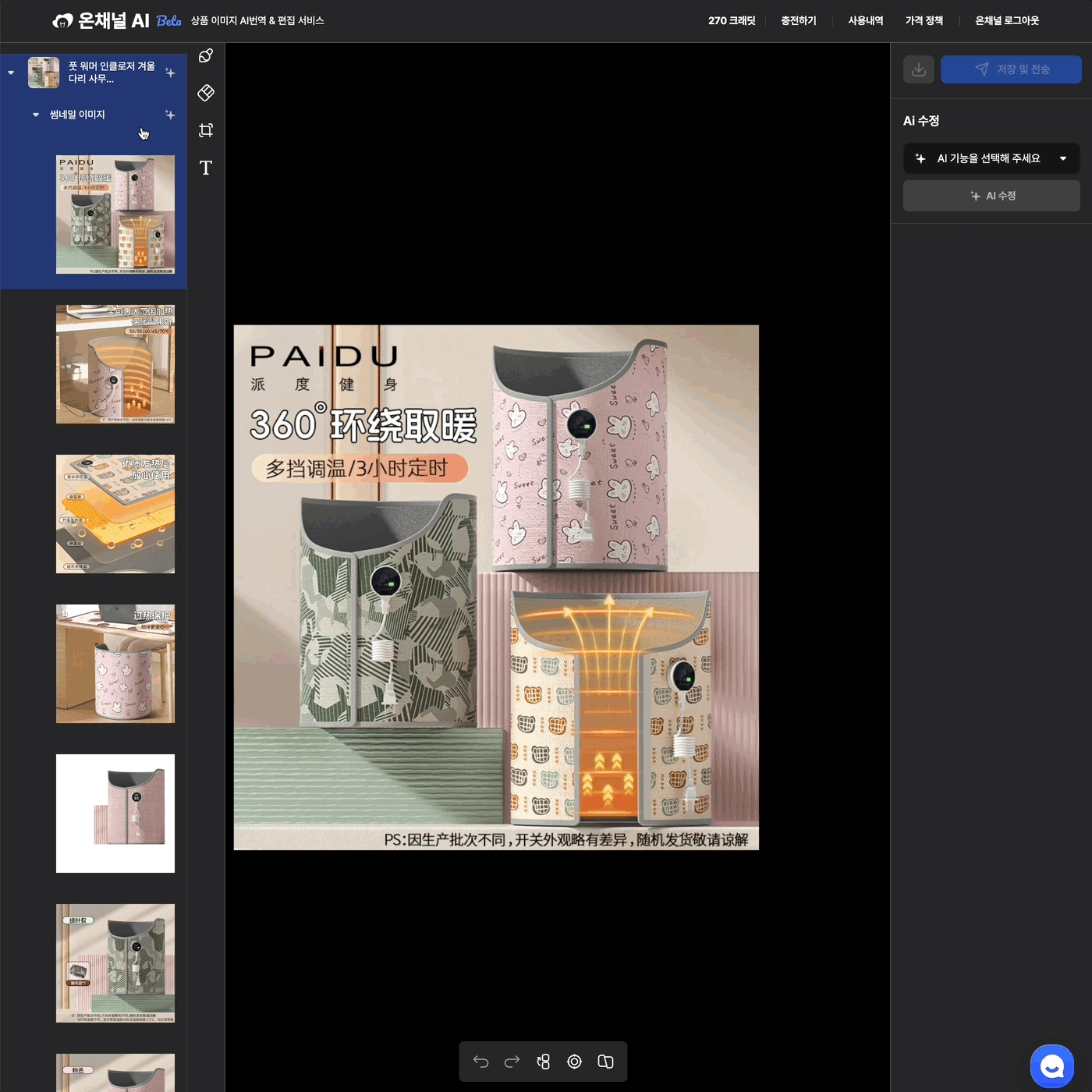The width and height of the screenshot is (1092, 1092).
Task: Select the pink warmer under desk thumbnail
Action: 115,664
